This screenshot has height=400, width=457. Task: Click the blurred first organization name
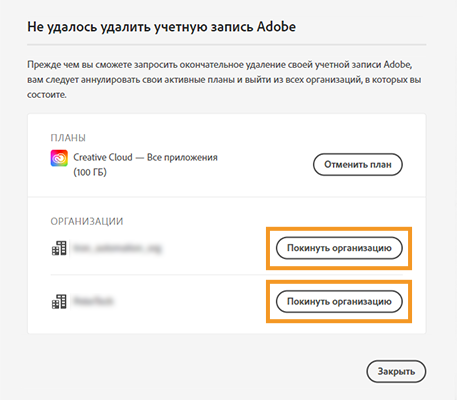(117, 248)
